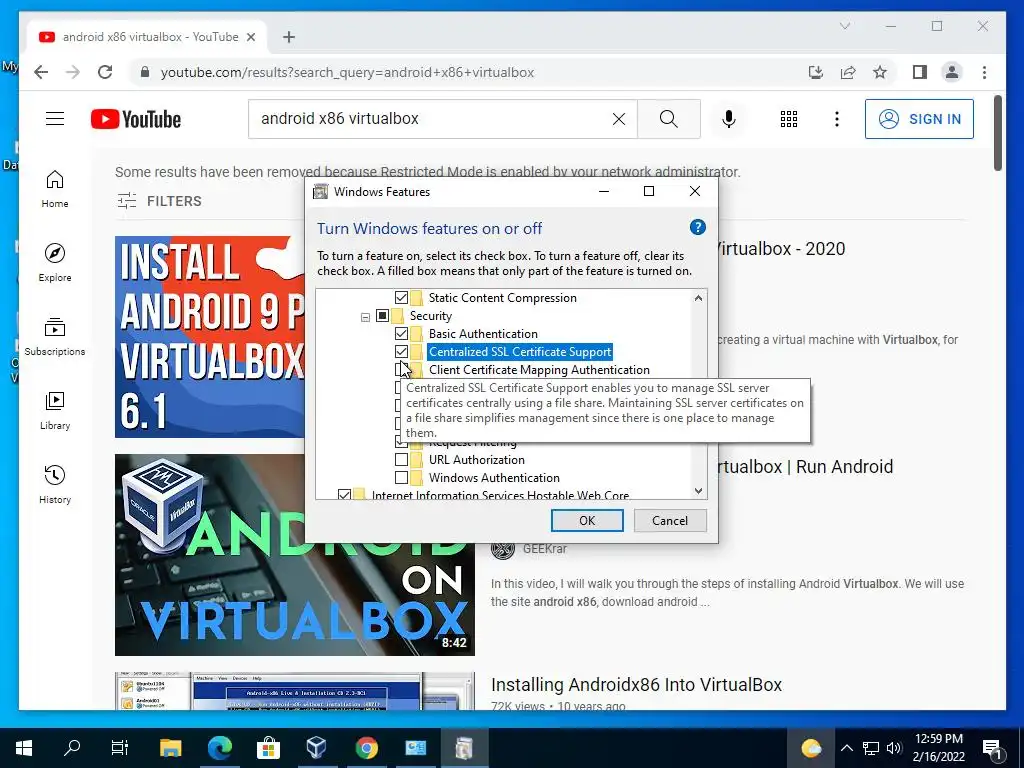Open the Windows Start menu
The width and height of the screenshot is (1024, 768).
click(x=24, y=747)
